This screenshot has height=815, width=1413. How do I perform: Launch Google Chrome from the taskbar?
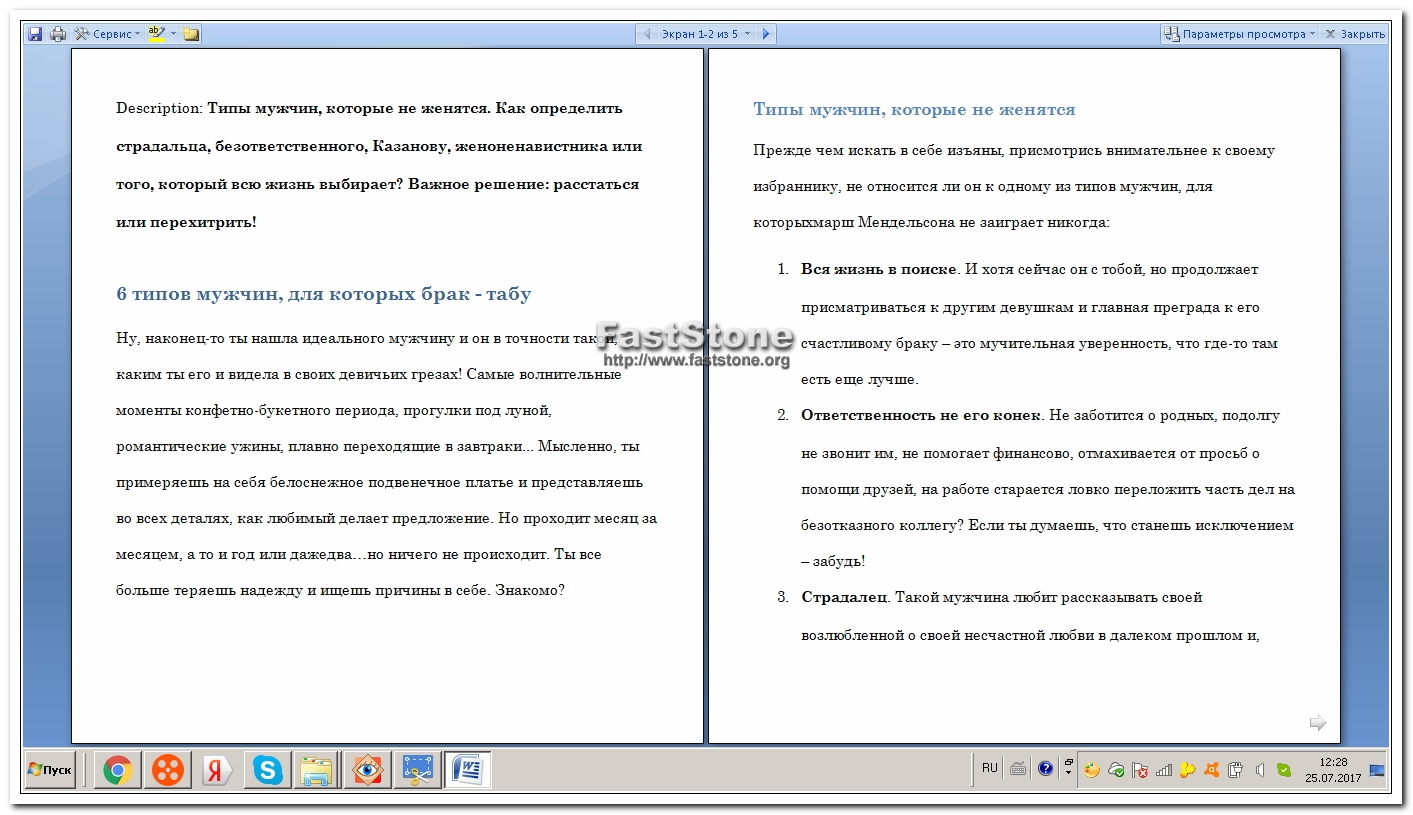tap(117, 770)
